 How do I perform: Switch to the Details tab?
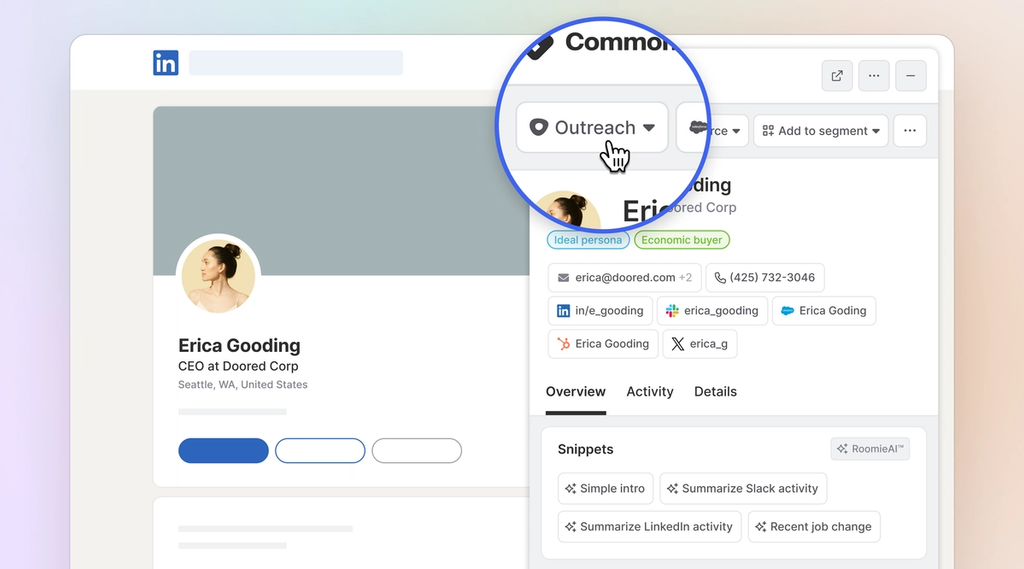(x=715, y=392)
